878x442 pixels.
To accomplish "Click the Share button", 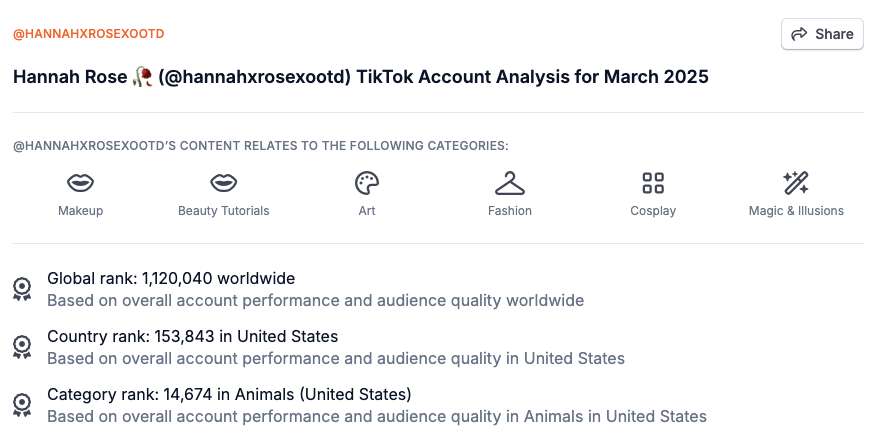I will tap(822, 34).
